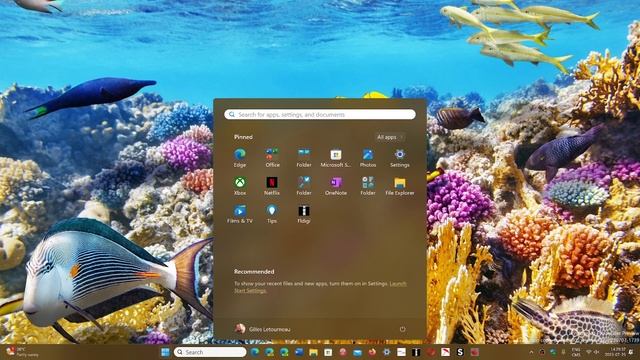Open the ENG language input switcher
This screenshot has width=640, height=360.
tap(576, 352)
